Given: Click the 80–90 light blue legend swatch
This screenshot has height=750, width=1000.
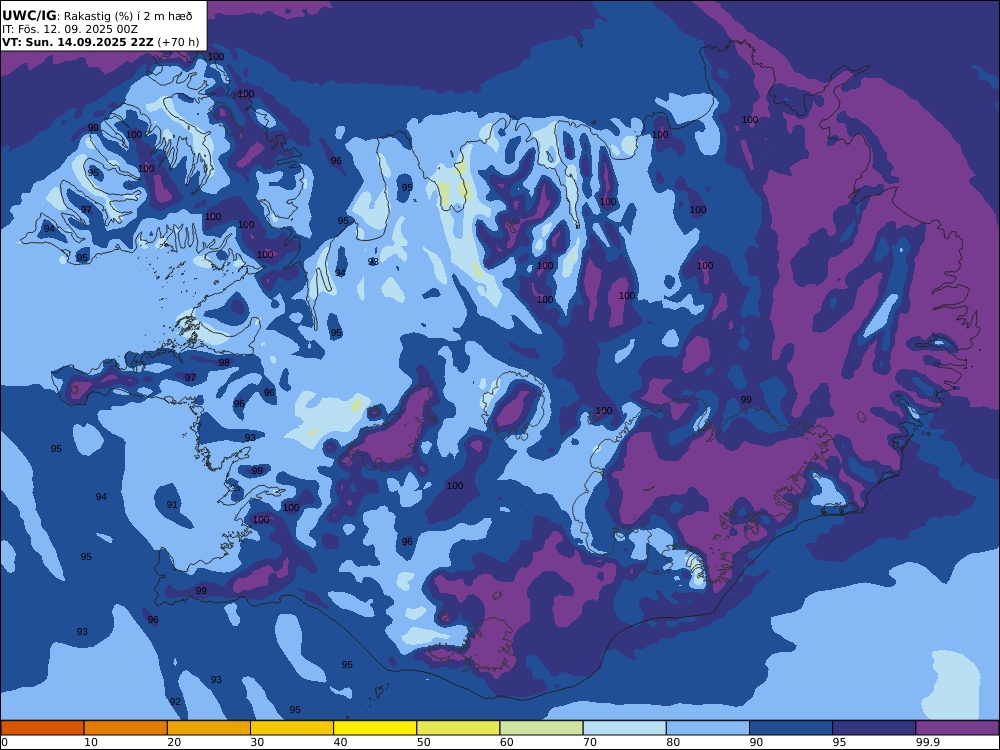Looking at the screenshot, I should [708, 728].
